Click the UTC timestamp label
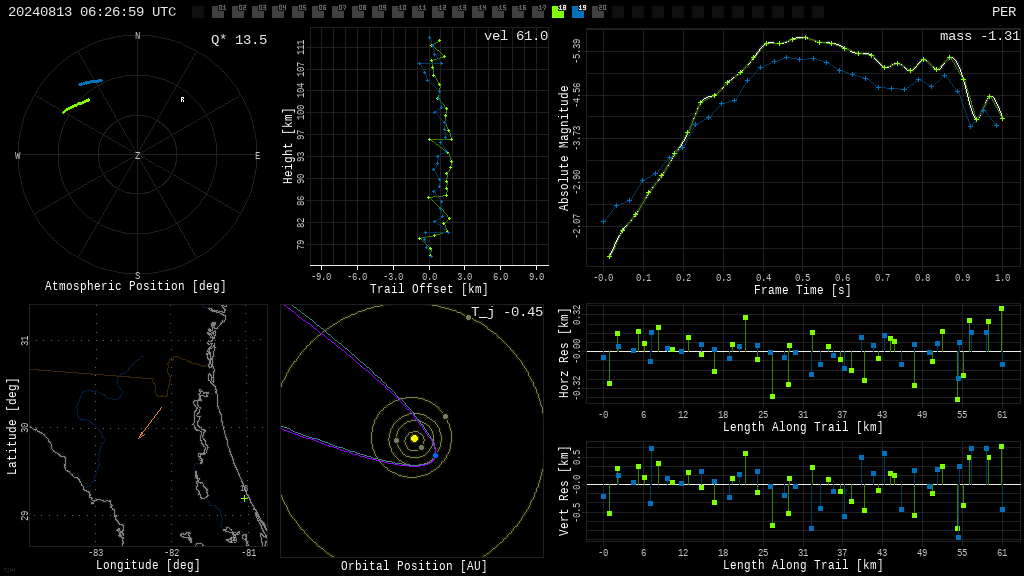This screenshot has width=1024, height=576. click(x=92, y=12)
